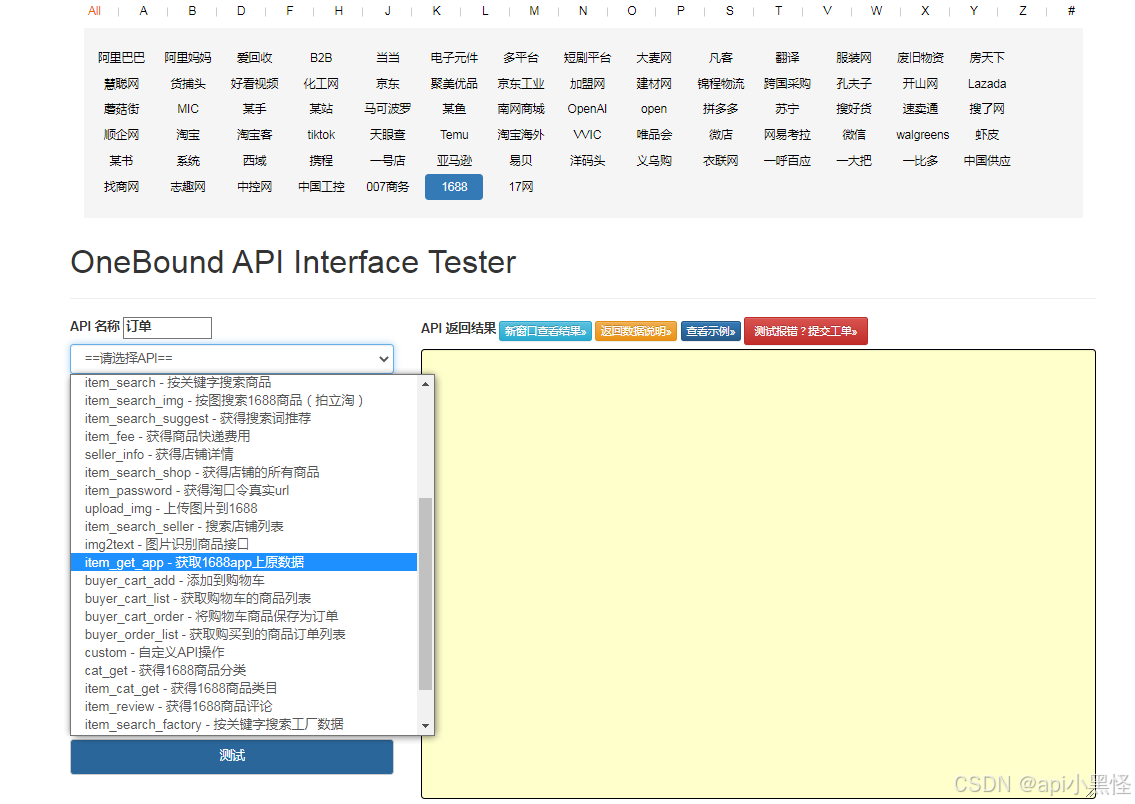Click the 测试报错？提交工单 button
The width and height of the screenshot is (1135, 804).
coord(806,330)
